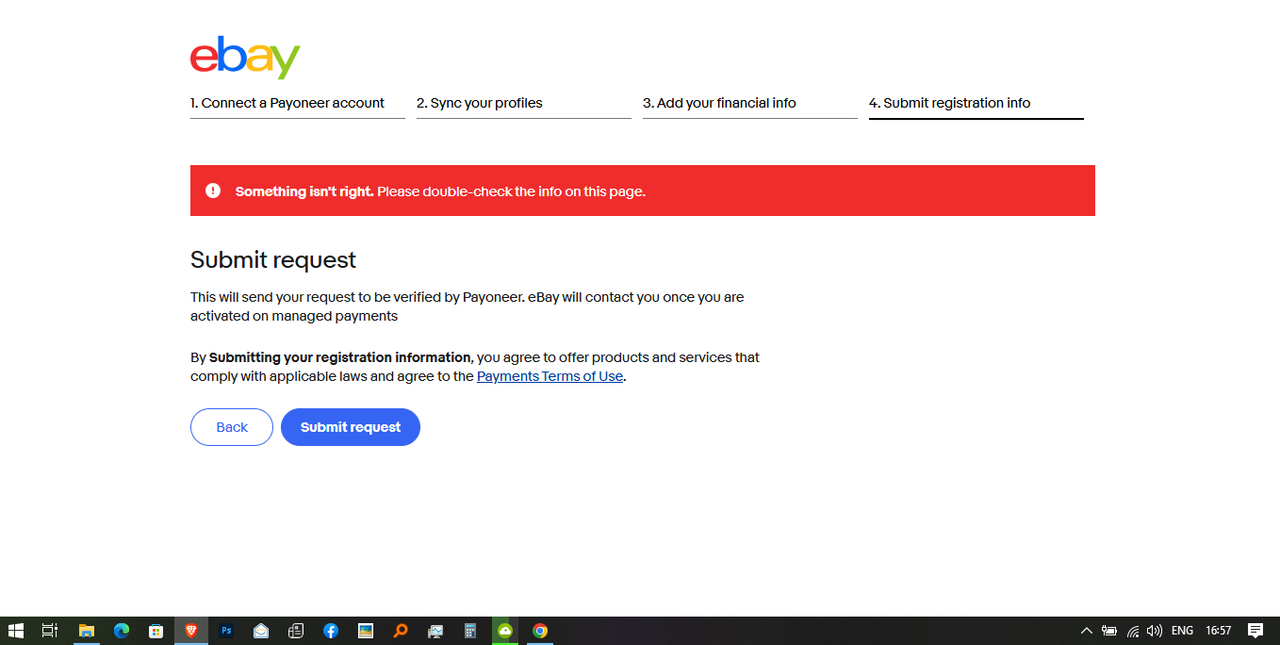Screen dimensions: 1280x645
Task: Open the Mail app in the taskbar
Action: click(261, 631)
